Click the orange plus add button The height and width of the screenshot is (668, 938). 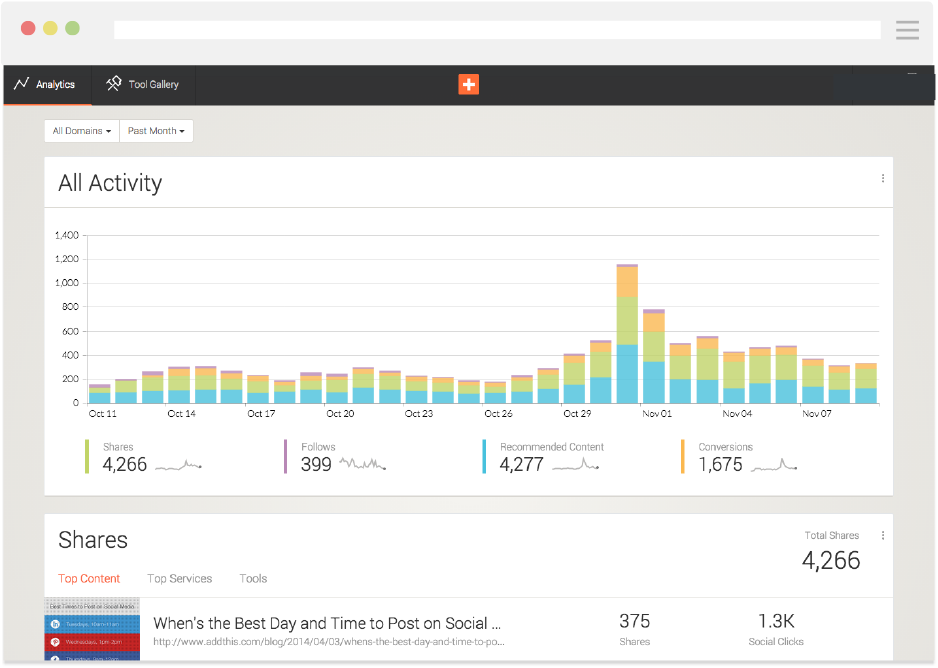[x=468, y=85]
